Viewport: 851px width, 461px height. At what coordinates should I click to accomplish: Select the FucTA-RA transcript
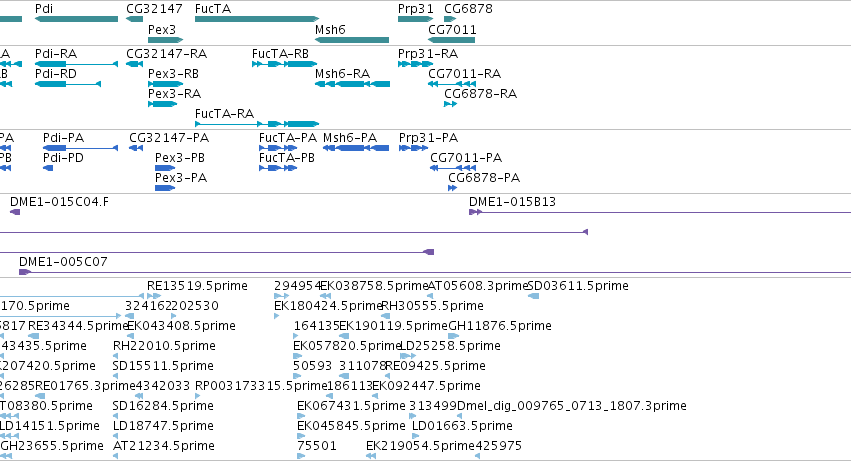coord(257,124)
